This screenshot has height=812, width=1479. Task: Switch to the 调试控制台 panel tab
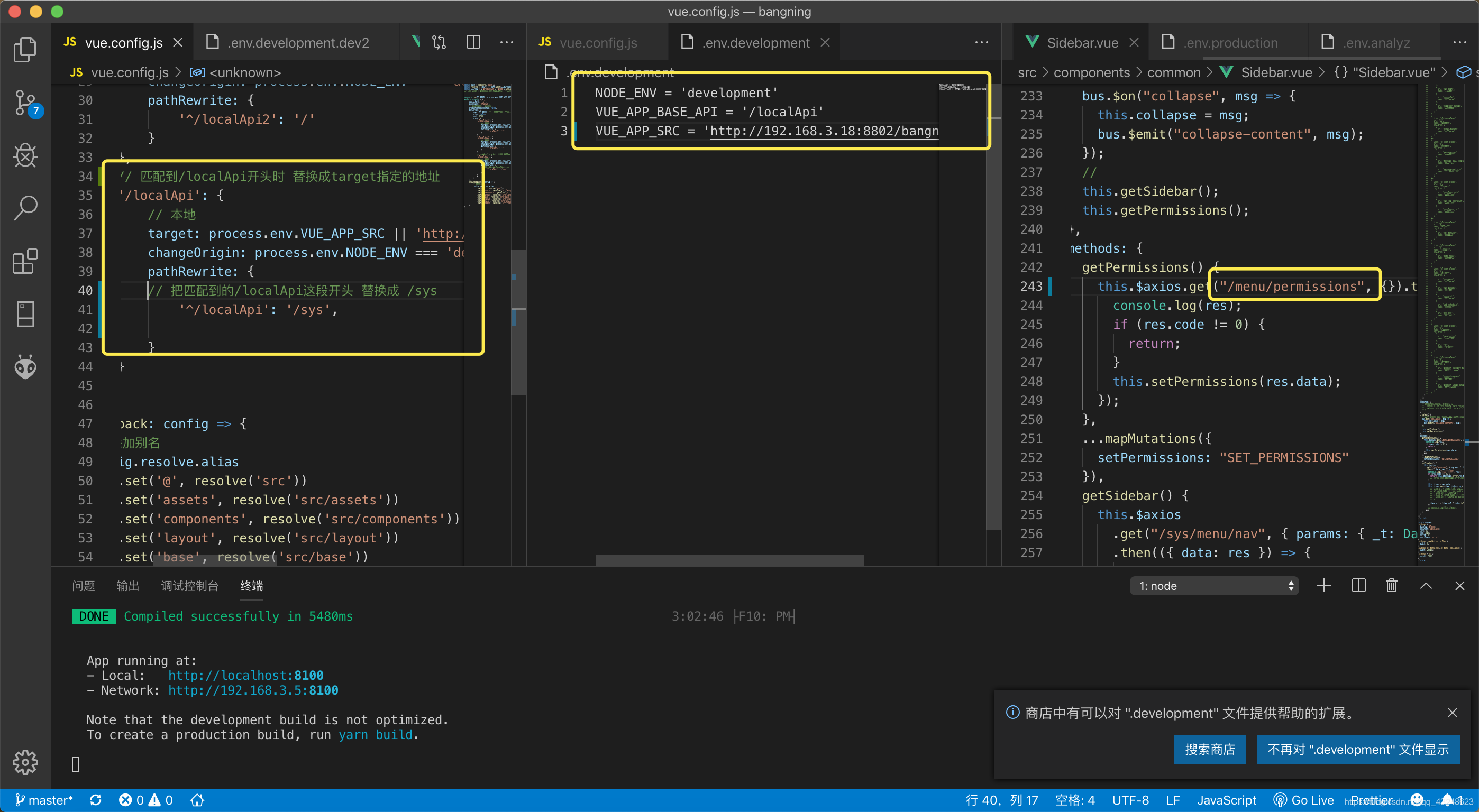click(189, 586)
